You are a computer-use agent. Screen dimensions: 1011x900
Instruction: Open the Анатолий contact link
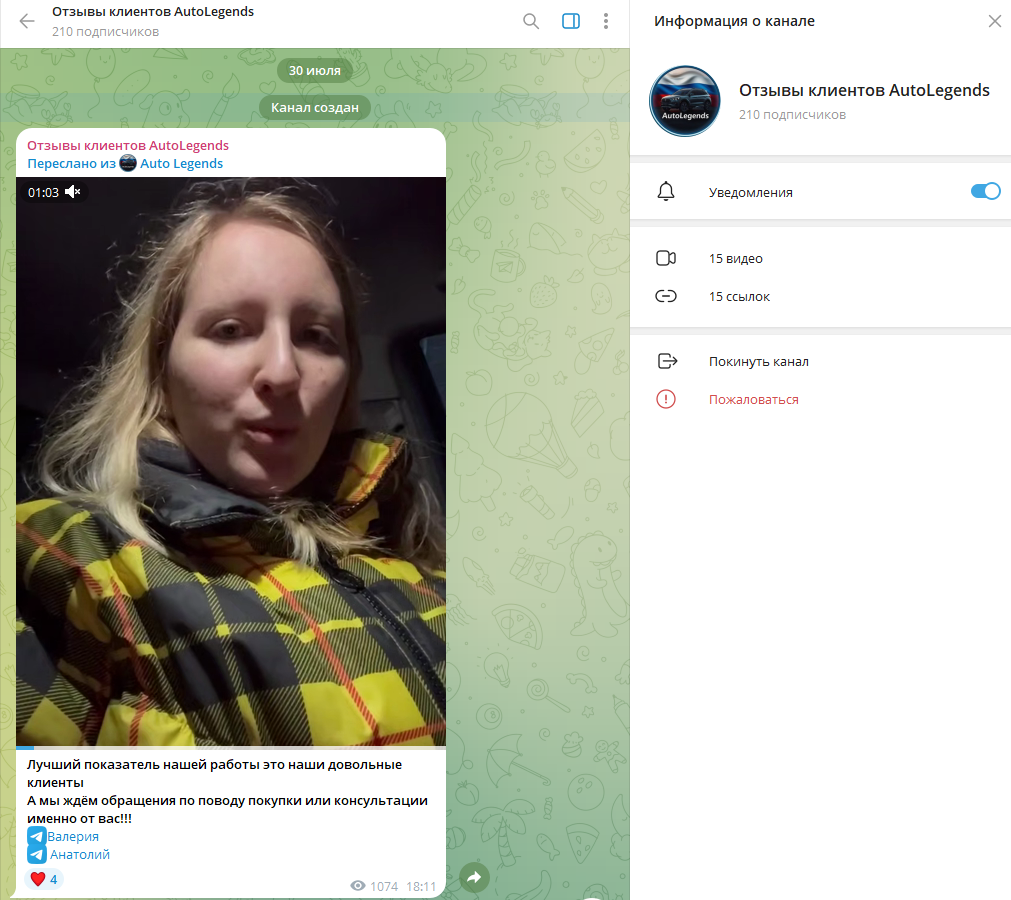(80, 854)
